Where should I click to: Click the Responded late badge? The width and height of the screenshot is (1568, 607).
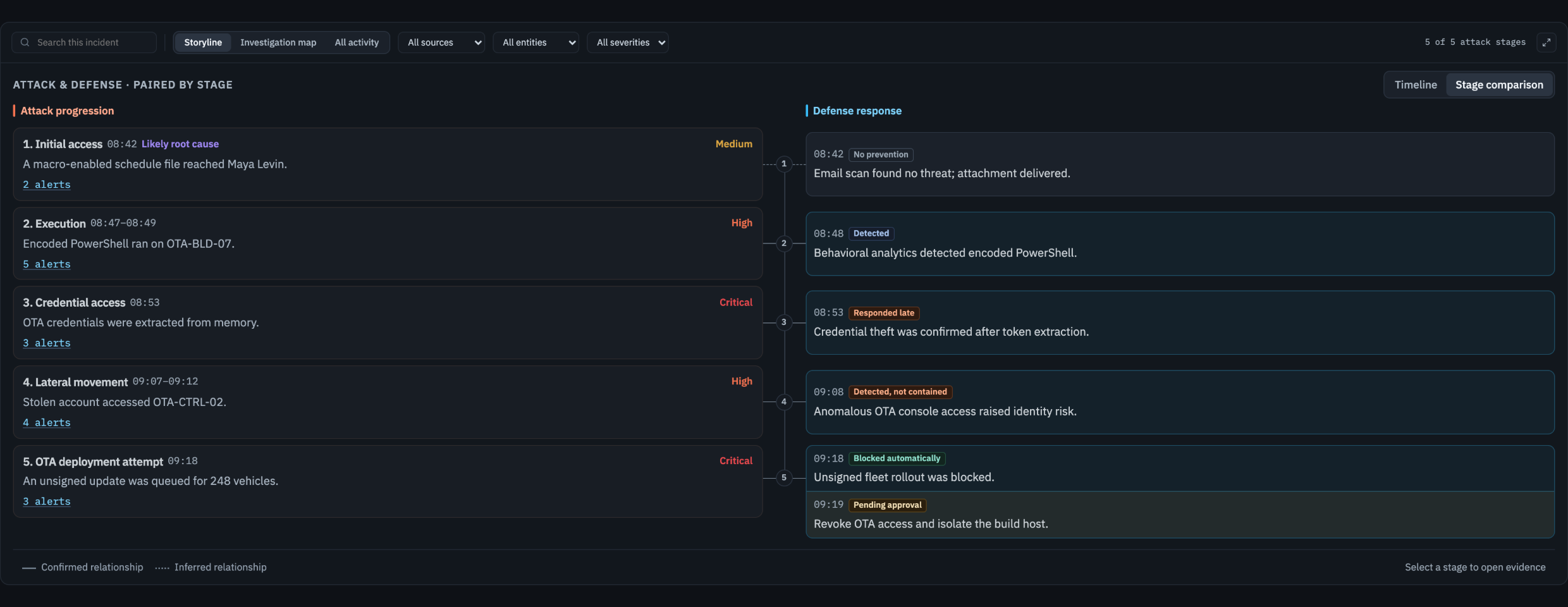pyautogui.click(x=884, y=313)
